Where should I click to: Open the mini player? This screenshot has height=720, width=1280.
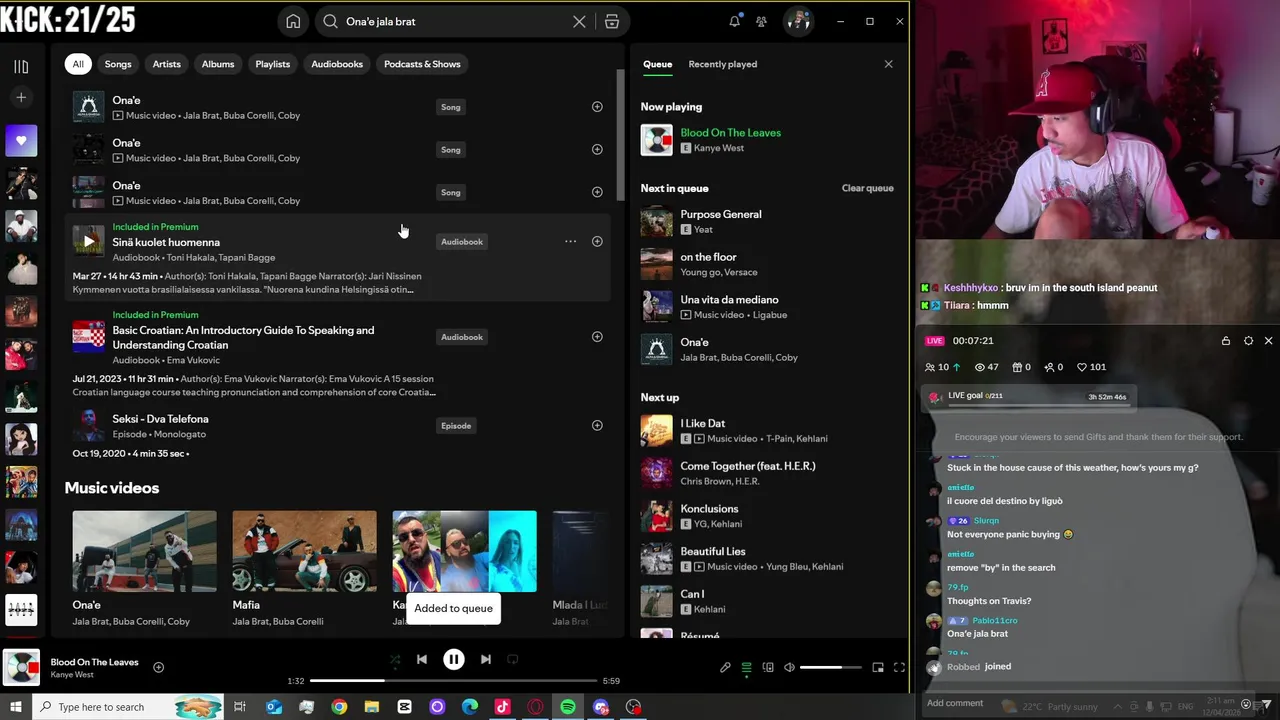coord(878,668)
